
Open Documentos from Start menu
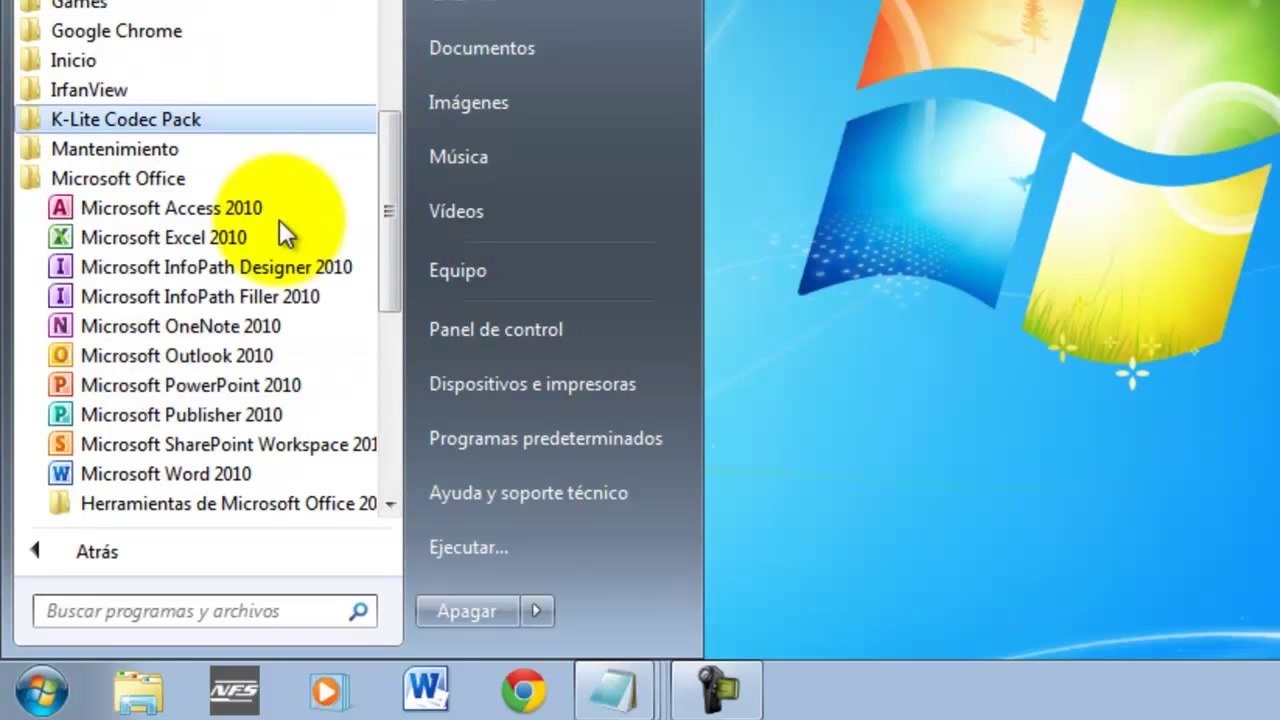point(482,48)
